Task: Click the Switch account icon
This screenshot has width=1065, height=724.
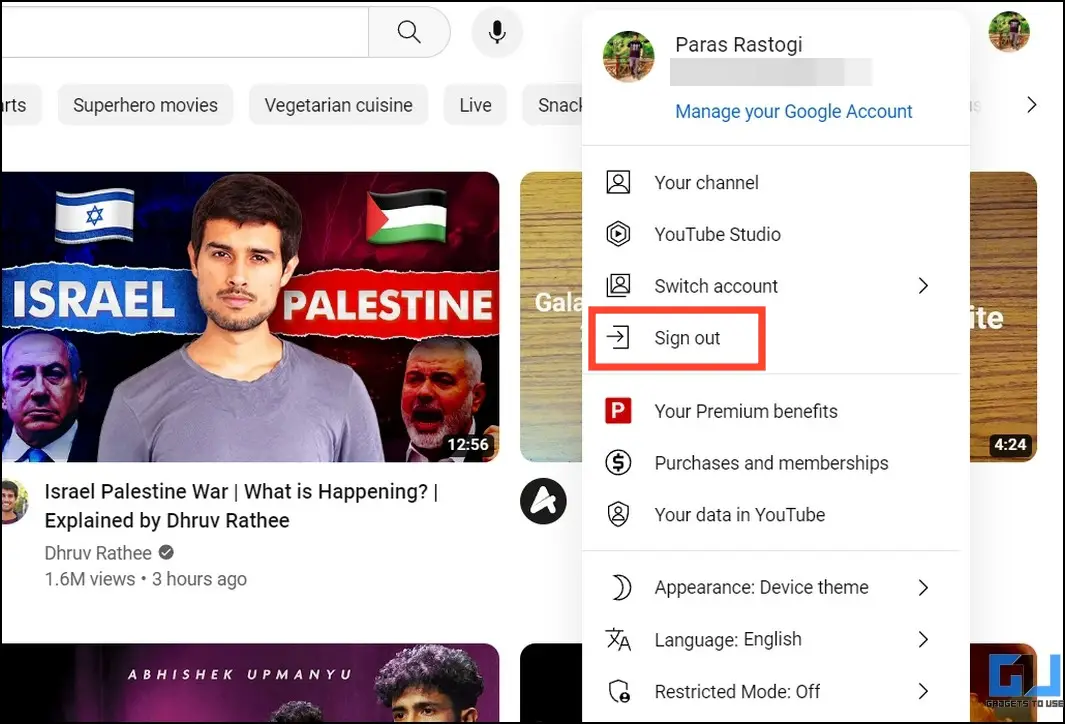Action: pos(618,286)
